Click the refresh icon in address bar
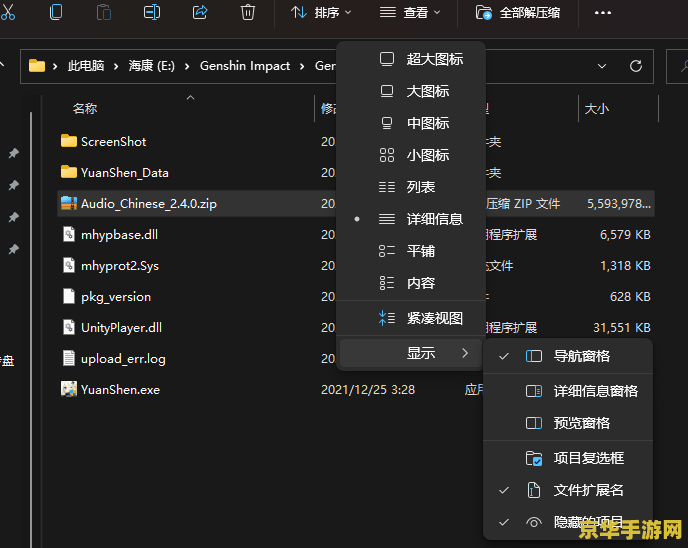This screenshot has width=688, height=548. [x=636, y=66]
